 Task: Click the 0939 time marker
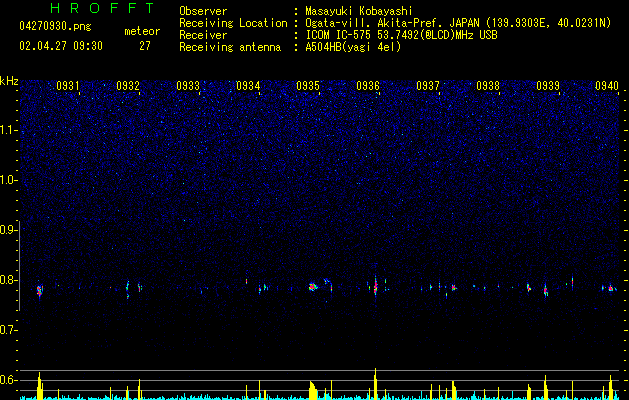tap(548, 86)
